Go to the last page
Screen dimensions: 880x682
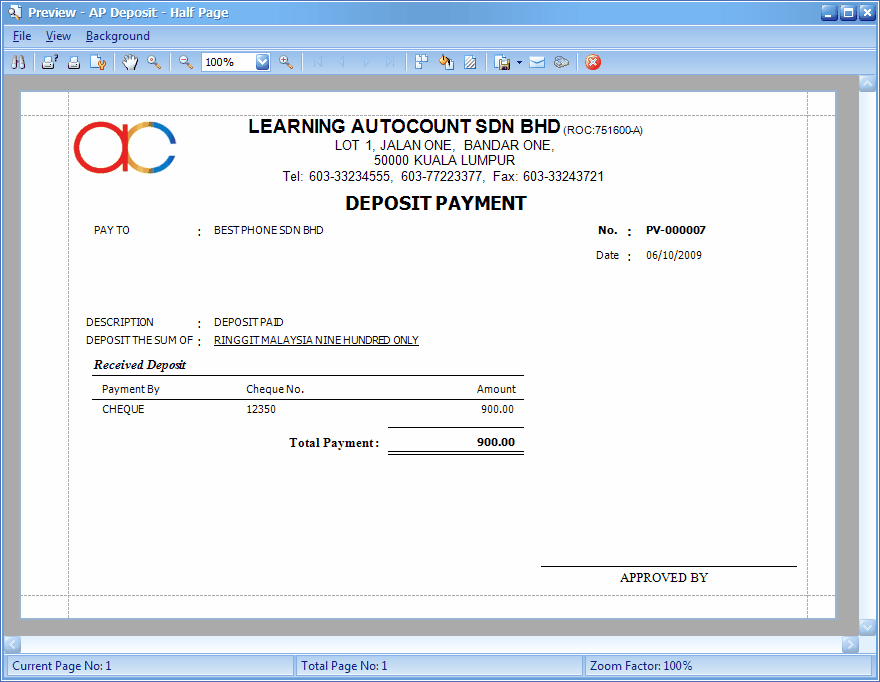390,62
